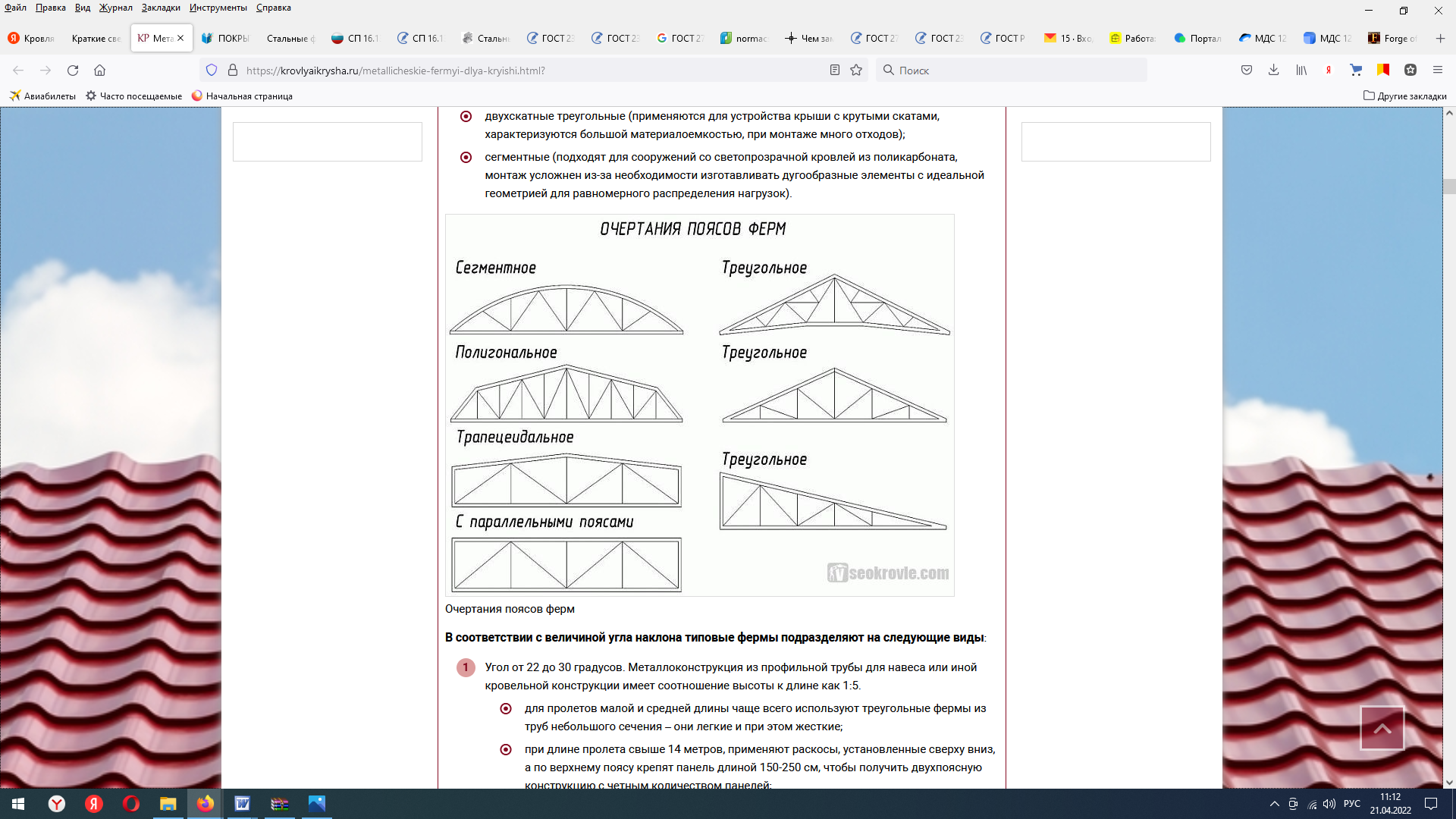Viewport: 1456px width, 819px height.
Task: Open the volume control in tray
Action: click(x=1329, y=804)
